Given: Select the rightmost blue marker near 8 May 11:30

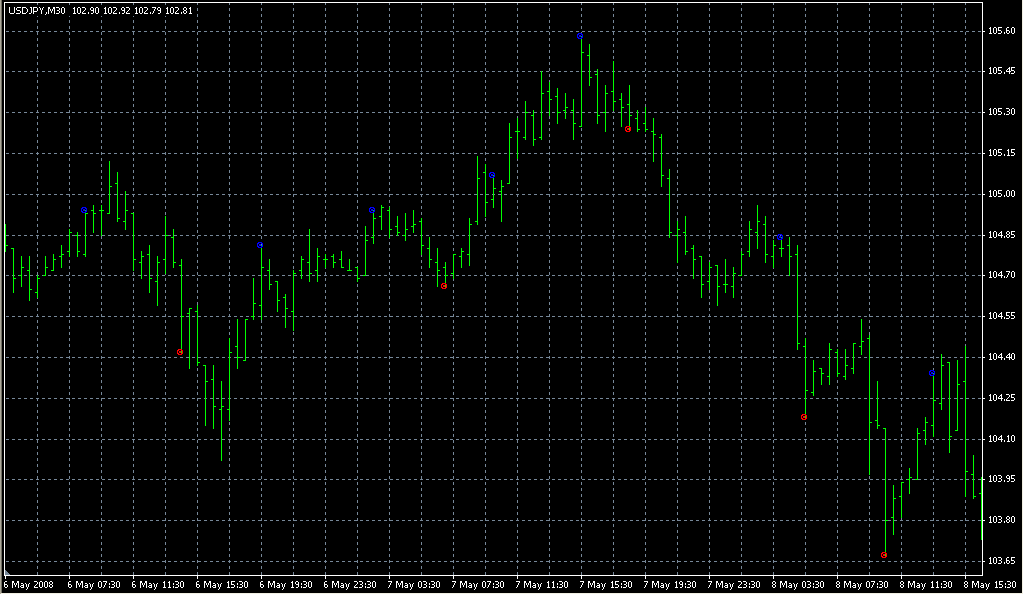Looking at the screenshot, I should click(932, 373).
